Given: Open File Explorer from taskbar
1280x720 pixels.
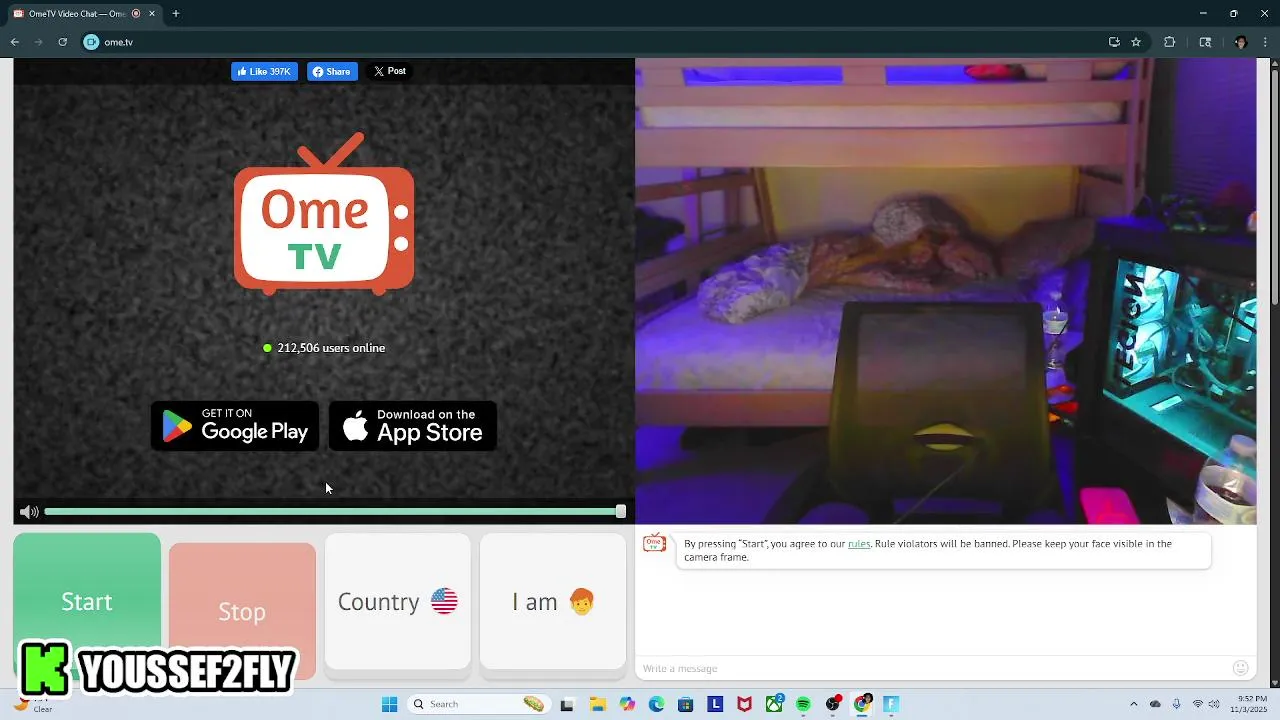Looking at the screenshot, I should click(597, 704).
